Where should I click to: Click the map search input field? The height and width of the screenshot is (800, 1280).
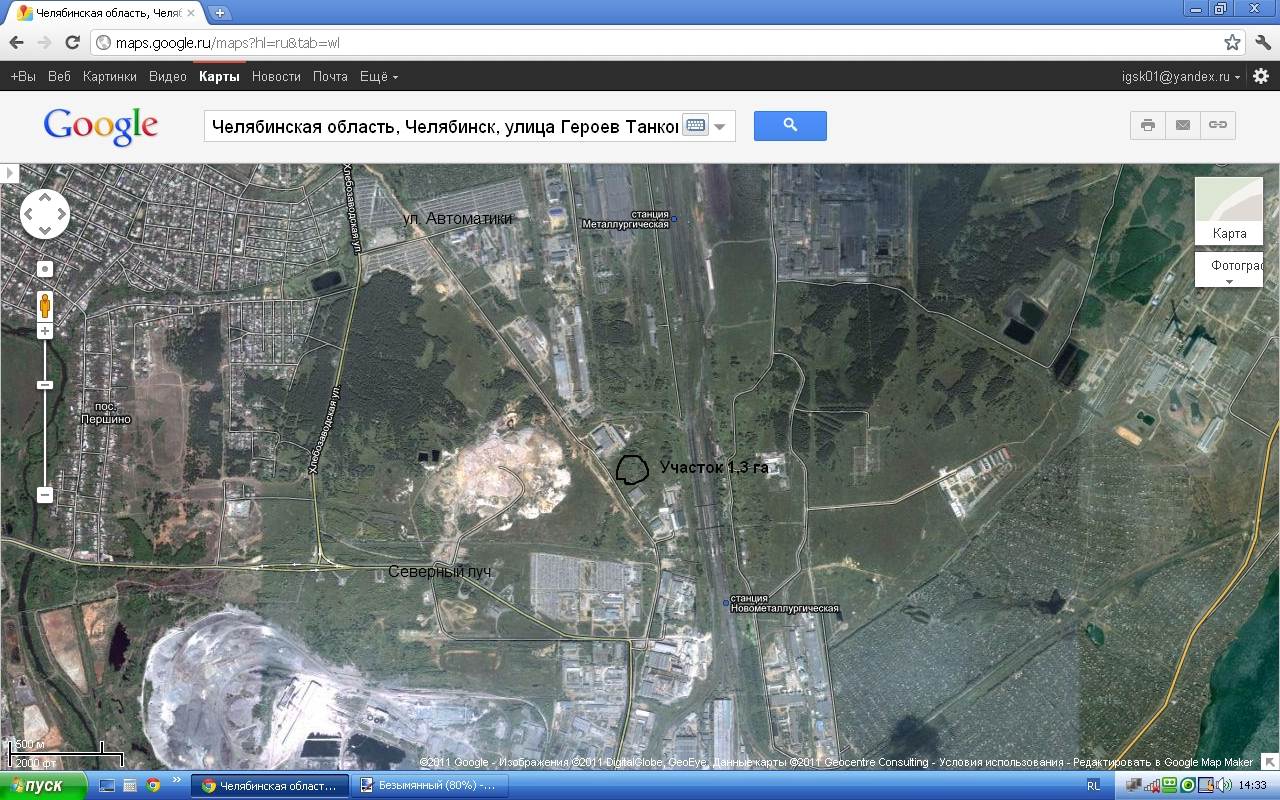point(443,126)
